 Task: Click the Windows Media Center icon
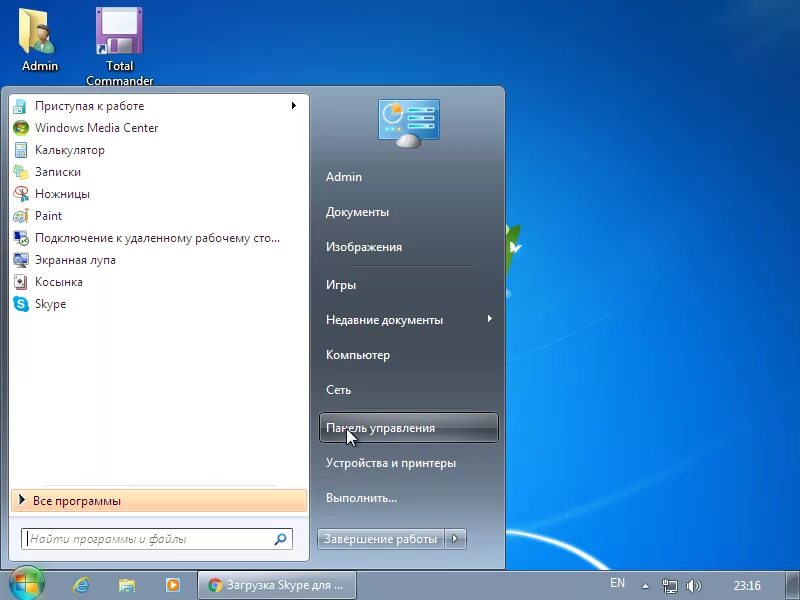pos(20,128)
